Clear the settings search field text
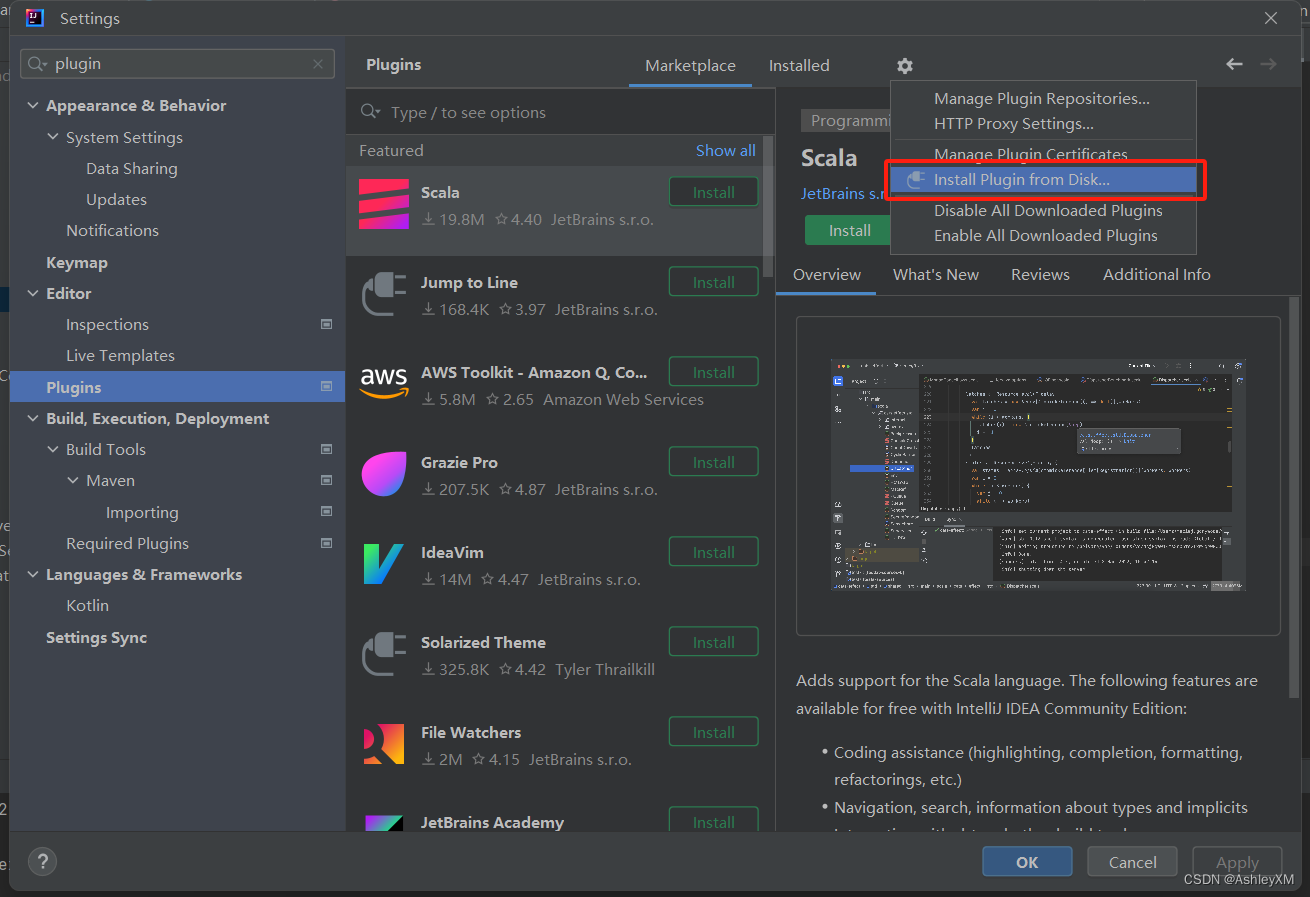Screen dimensions: 1310x897 318,64
